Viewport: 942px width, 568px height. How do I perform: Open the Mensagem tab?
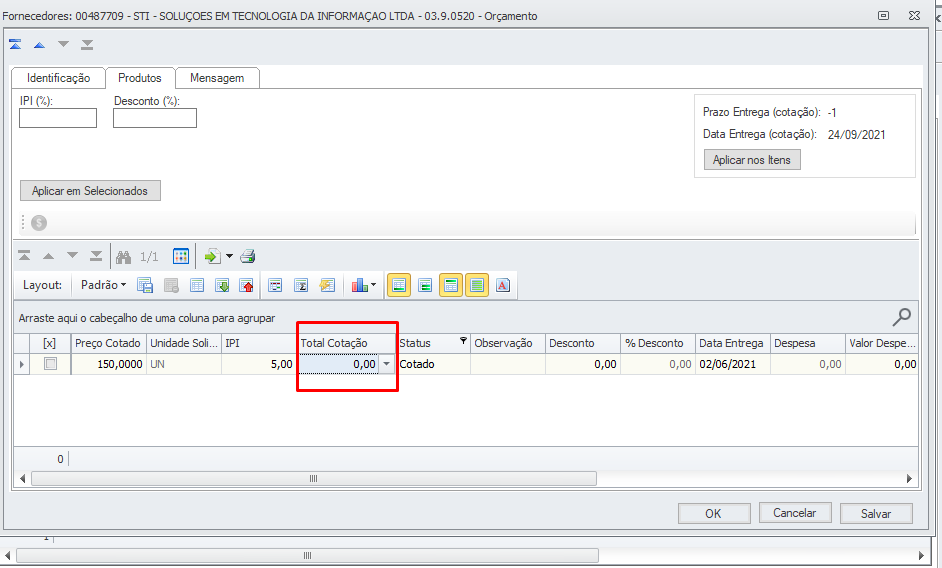(217, 78)
